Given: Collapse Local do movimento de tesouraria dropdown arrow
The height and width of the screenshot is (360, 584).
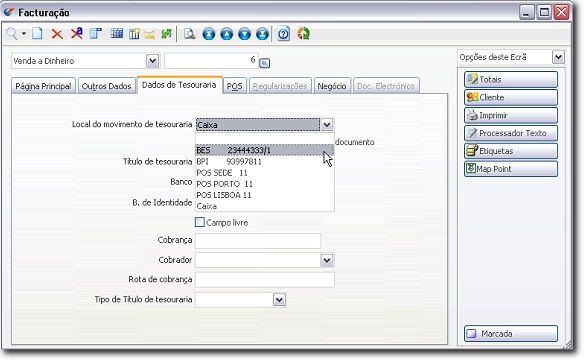Looking at the screenshot, I should (x=327, y=124).
